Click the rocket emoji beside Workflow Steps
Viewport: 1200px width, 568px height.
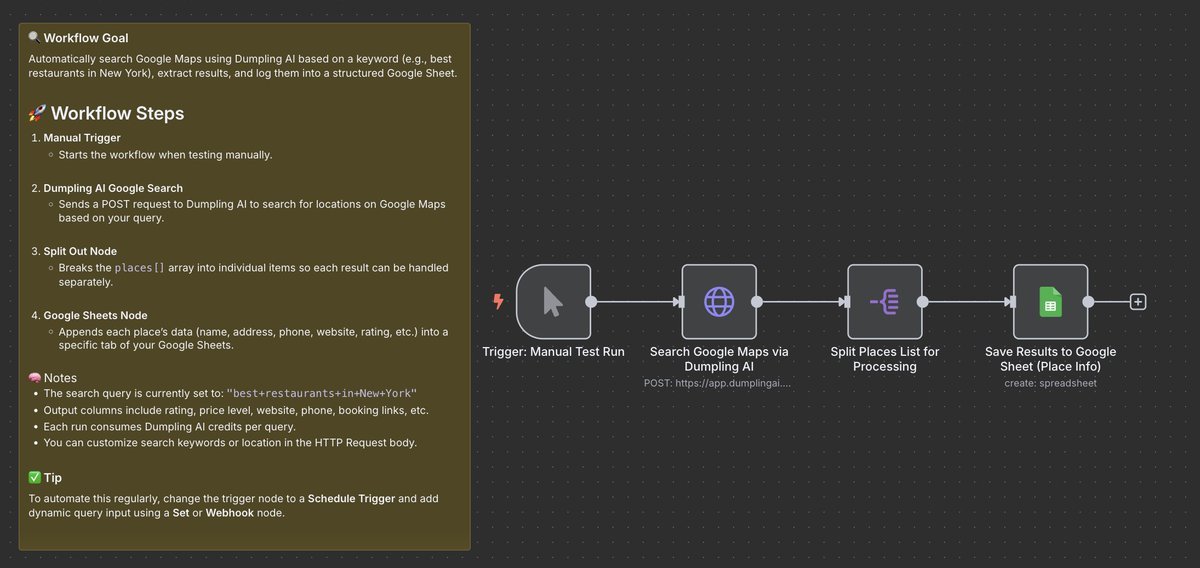38,113
